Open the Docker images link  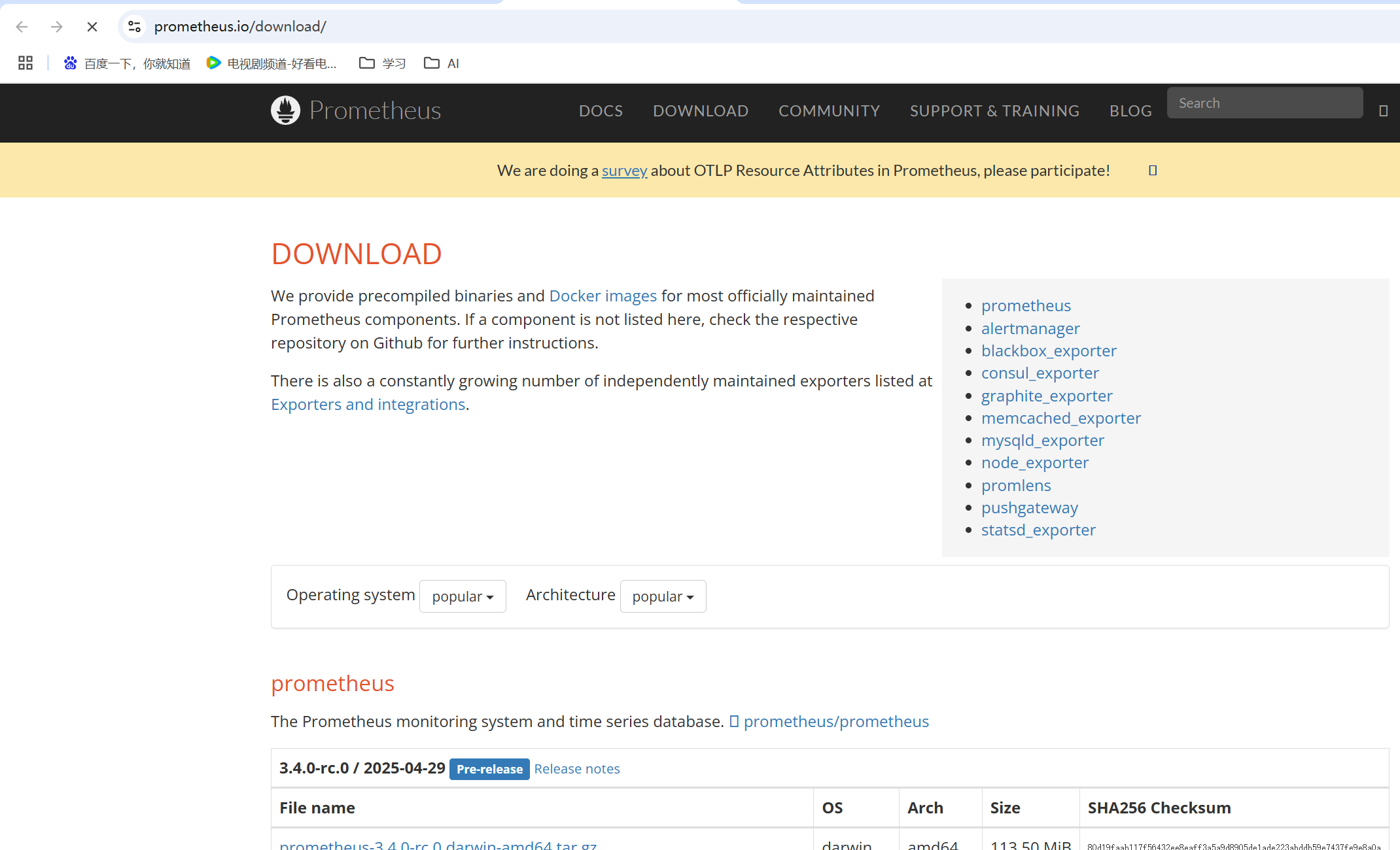[603, 296]
